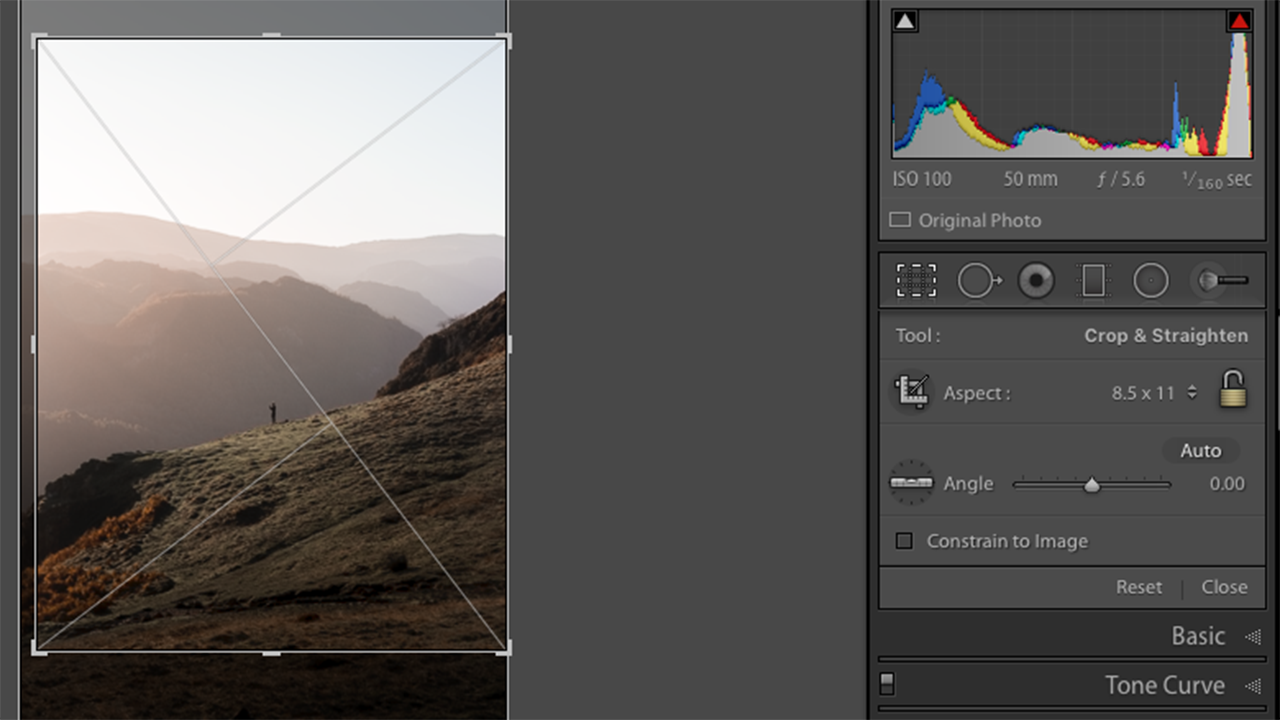The image size is (1280, 720).
Task: Click the Auto angle button
Action: [x=1200, y=451]
